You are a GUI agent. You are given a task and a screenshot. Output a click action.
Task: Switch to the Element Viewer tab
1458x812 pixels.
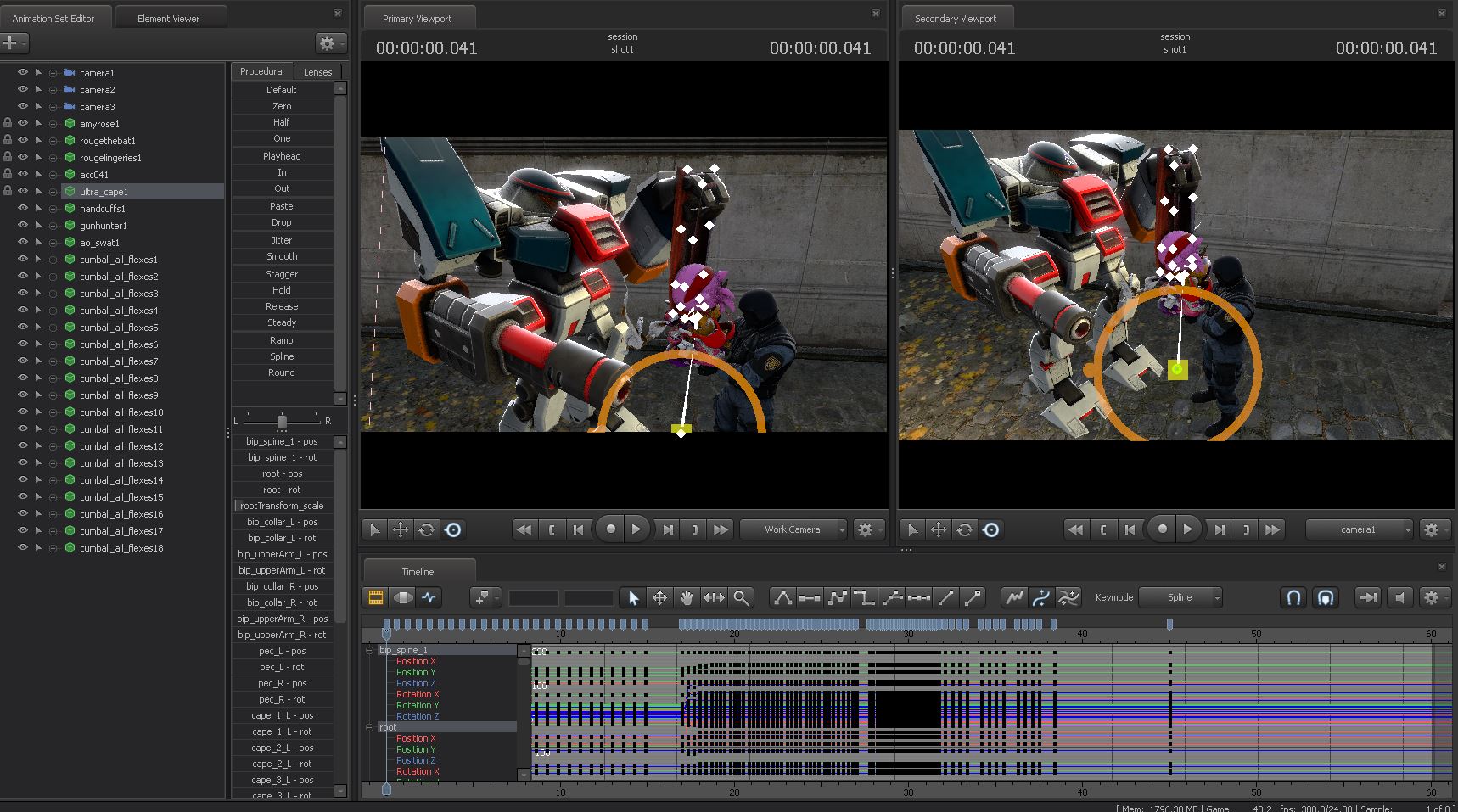coord(168,18)
